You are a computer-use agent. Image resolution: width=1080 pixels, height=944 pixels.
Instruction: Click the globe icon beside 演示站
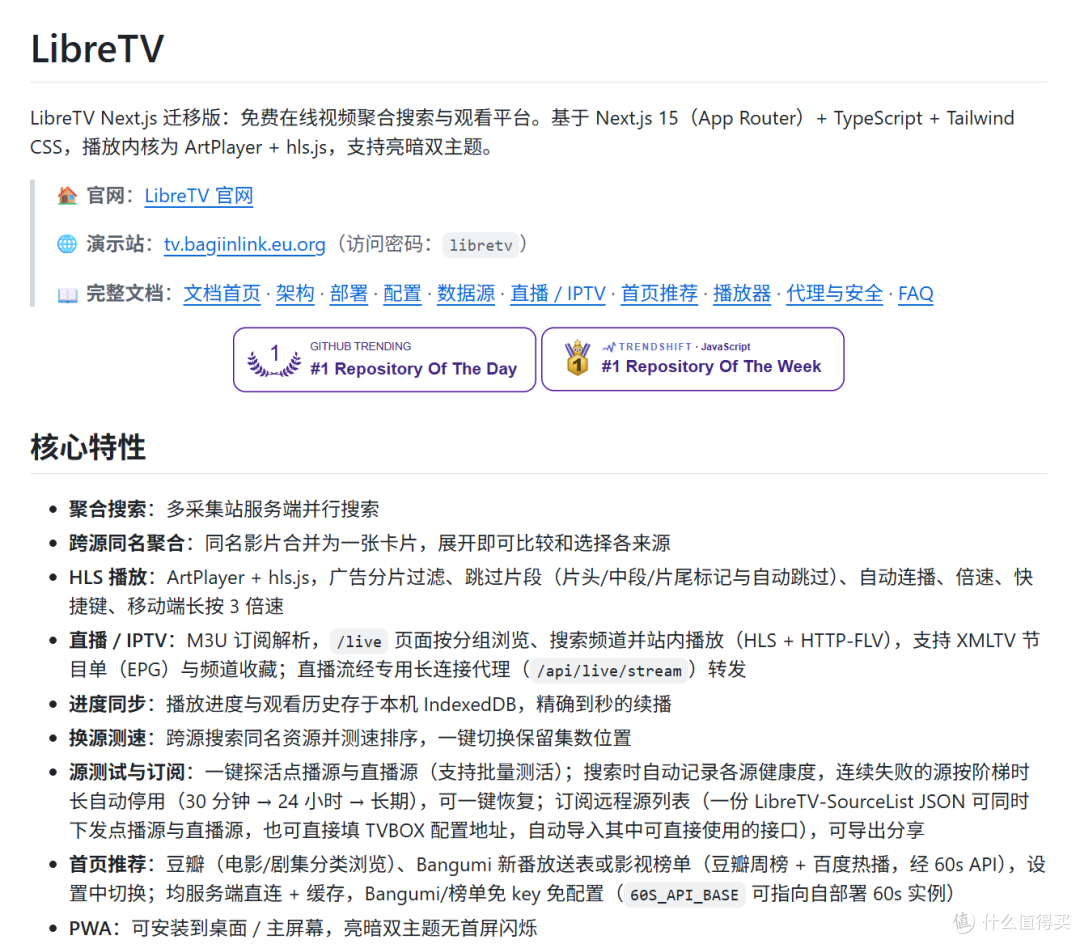tap(67, 244)
